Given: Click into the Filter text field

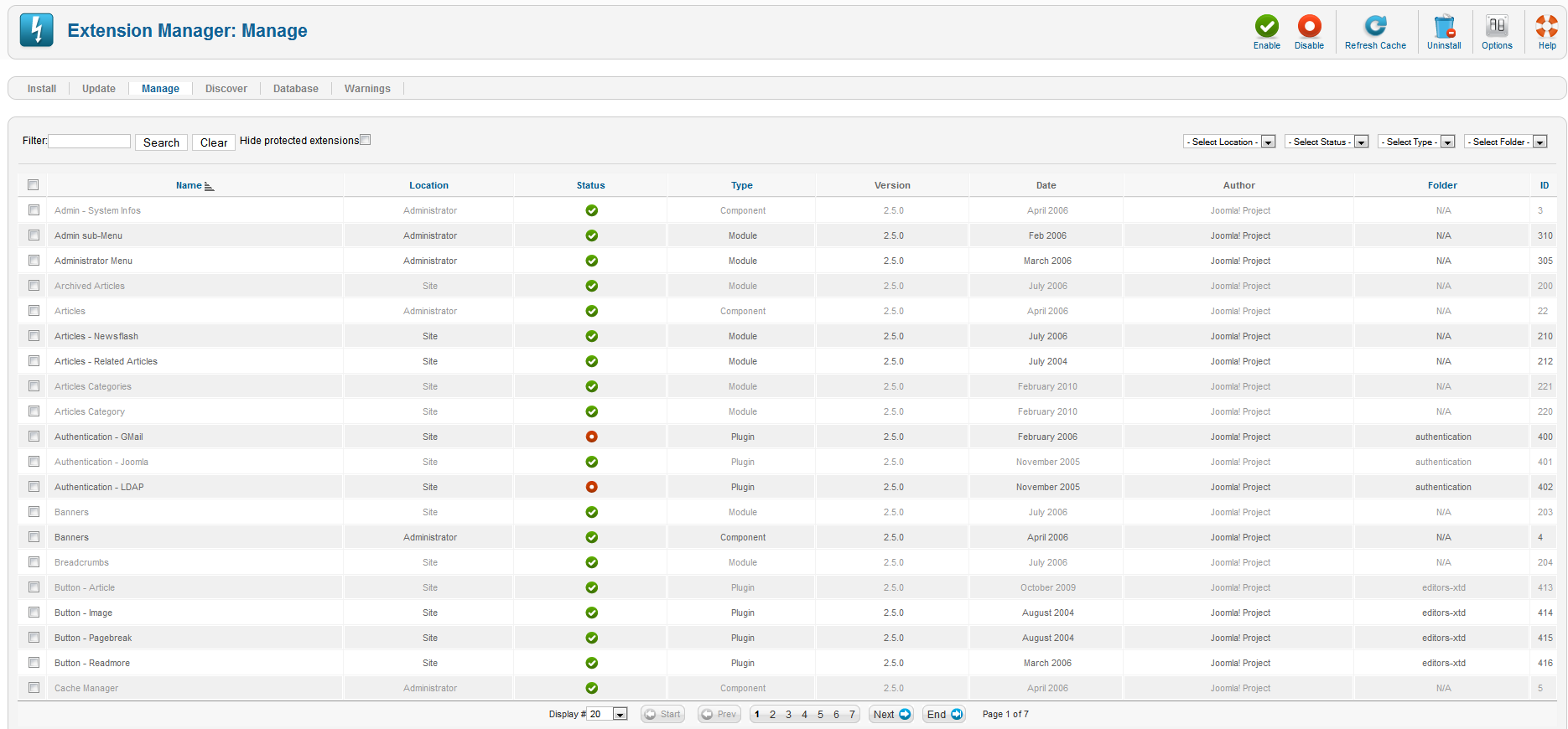Looking at the screenshot, I should tap(89, 142).
